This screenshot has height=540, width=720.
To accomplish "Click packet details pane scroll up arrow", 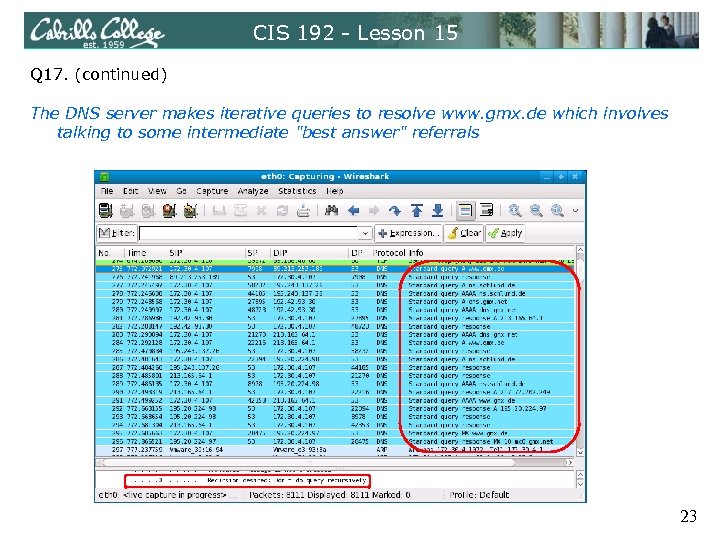I will 580,475.
